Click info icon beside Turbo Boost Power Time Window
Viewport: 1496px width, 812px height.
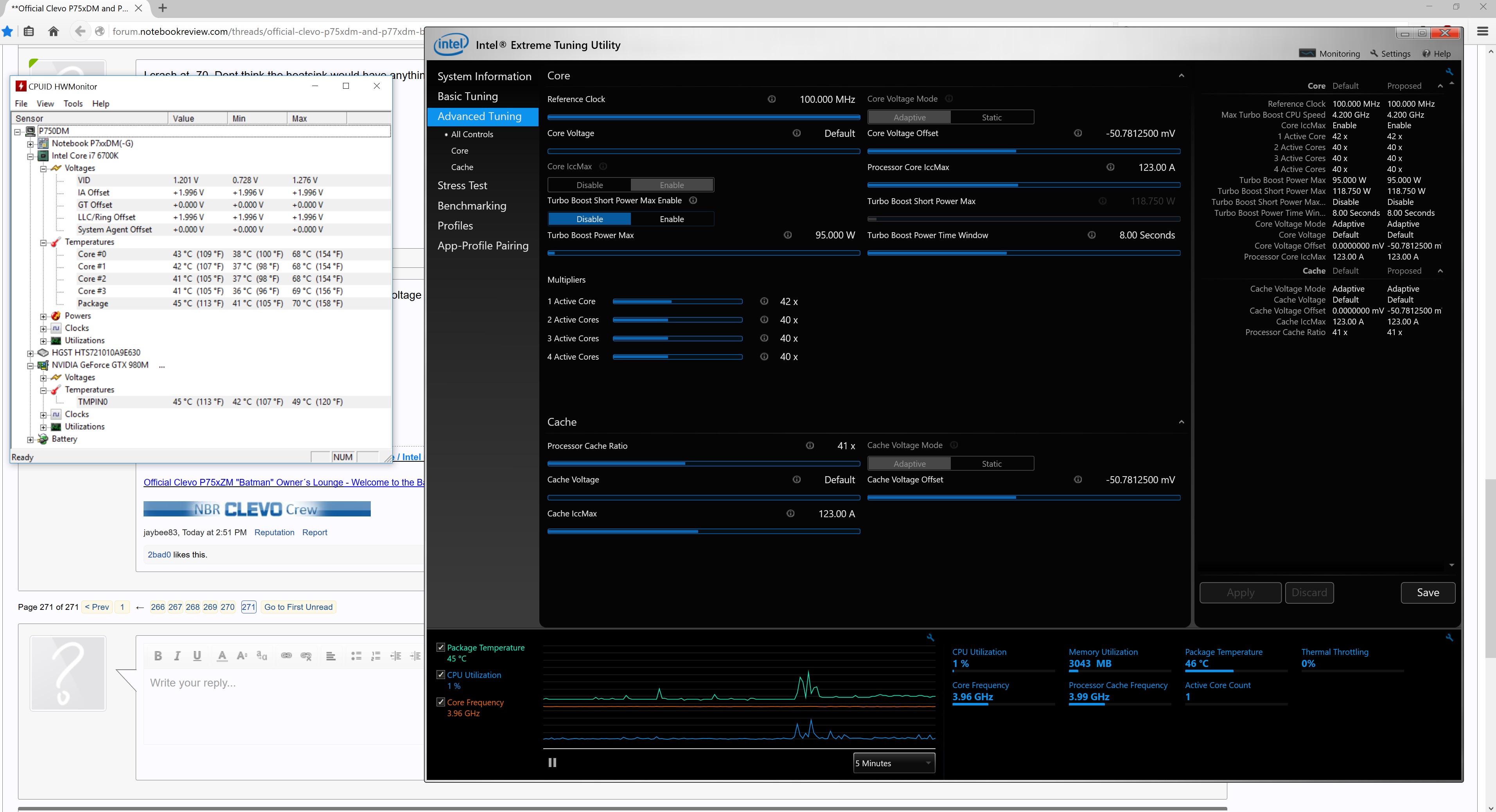pyautogui.click(x=1091, y=235)
